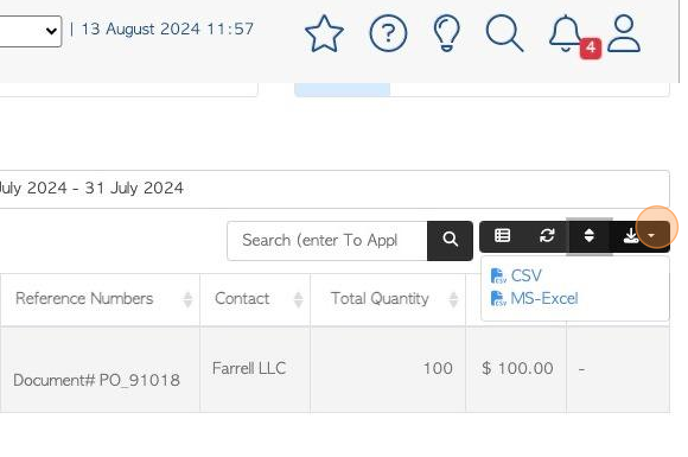The width and height of the screenshot is (688, 457).
Task: Open the global search magnifier icon
Action: (505, 34)
